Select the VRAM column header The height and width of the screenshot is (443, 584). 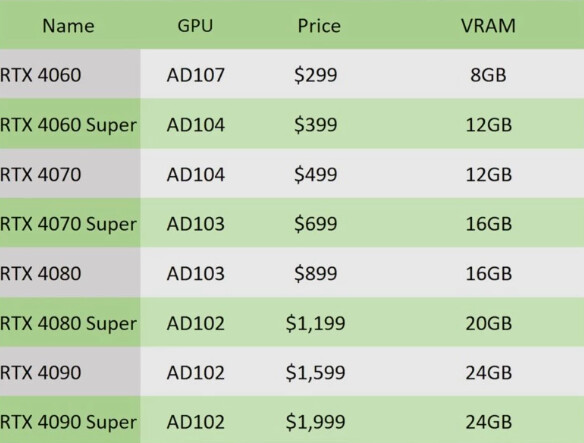click(x=488, y=26)
